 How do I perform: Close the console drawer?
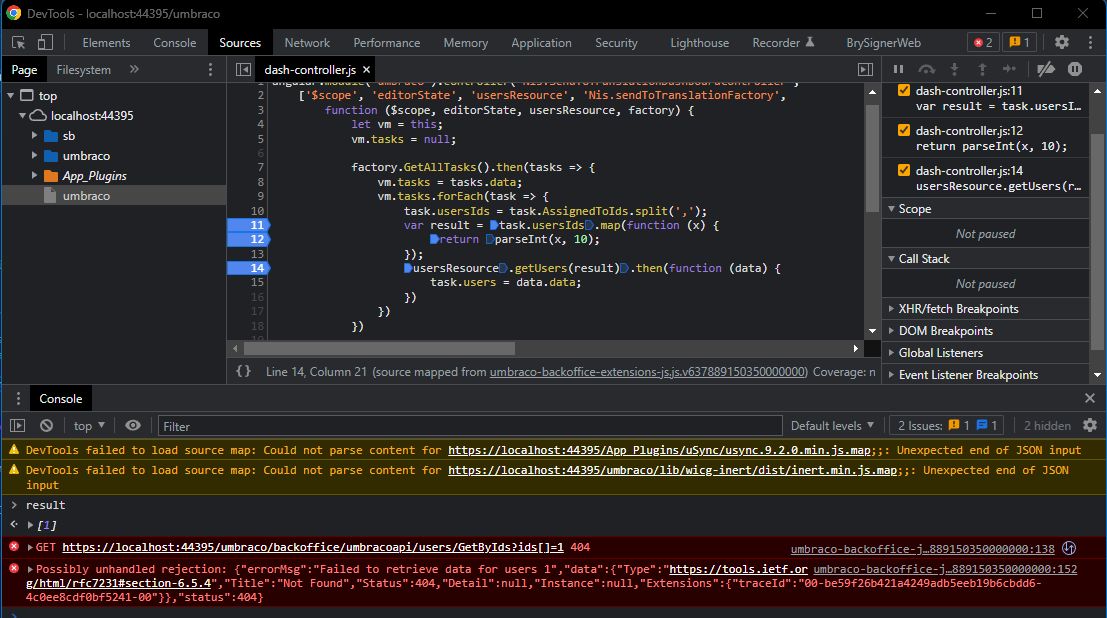1089,398
